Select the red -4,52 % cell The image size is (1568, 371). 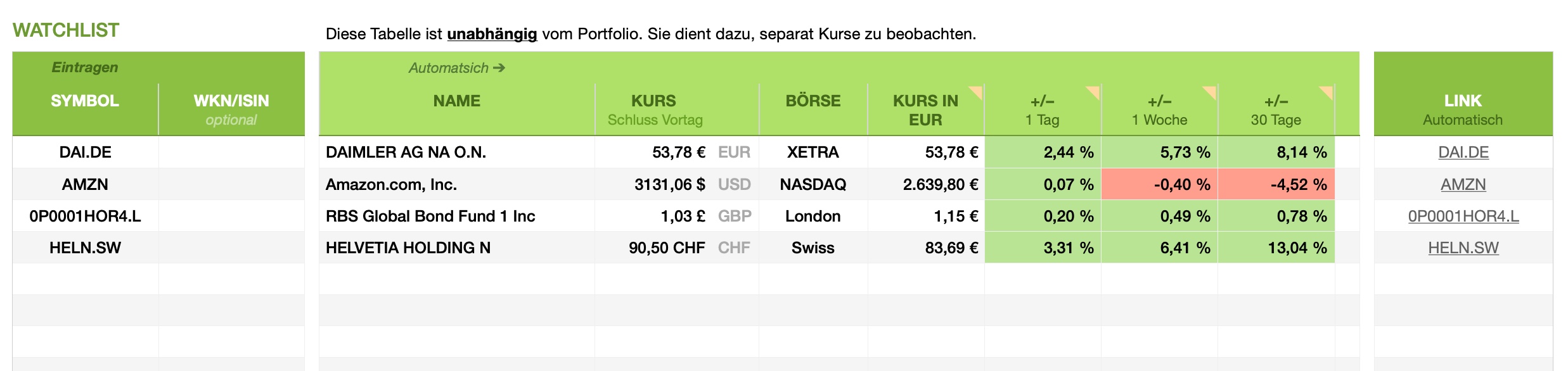[x=1276, y=184]
